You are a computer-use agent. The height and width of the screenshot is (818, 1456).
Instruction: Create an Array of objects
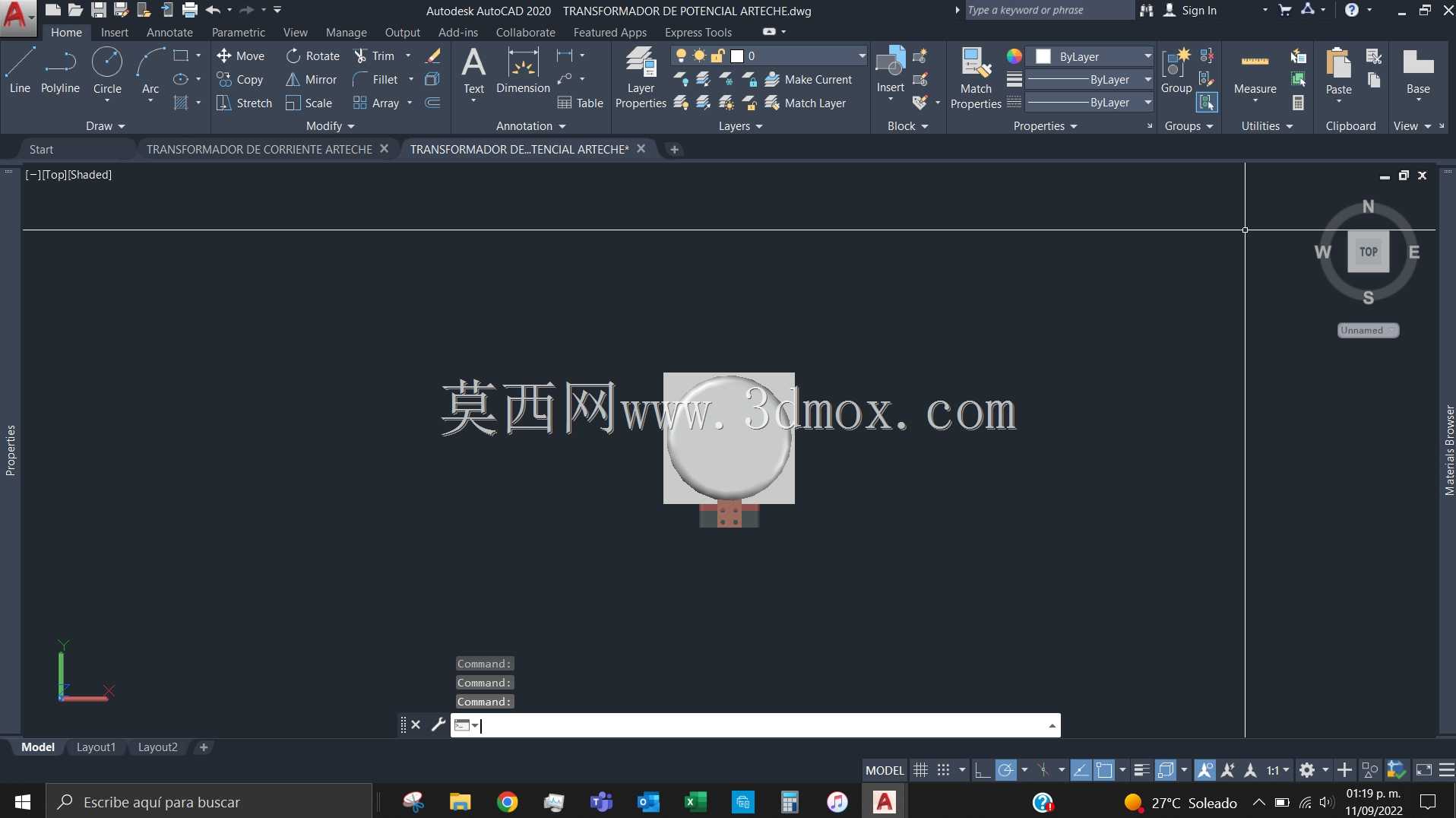pos(376,103)
